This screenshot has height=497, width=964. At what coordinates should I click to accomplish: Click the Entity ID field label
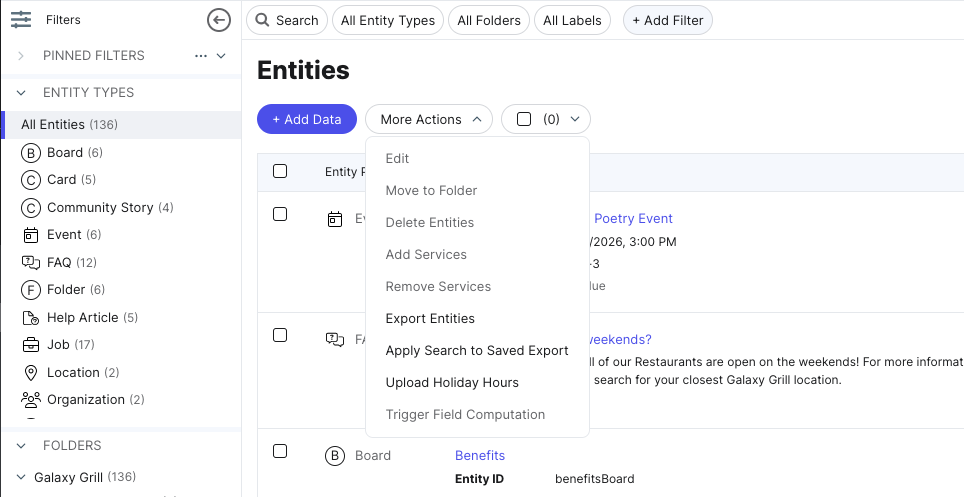[x=480, y=479]
